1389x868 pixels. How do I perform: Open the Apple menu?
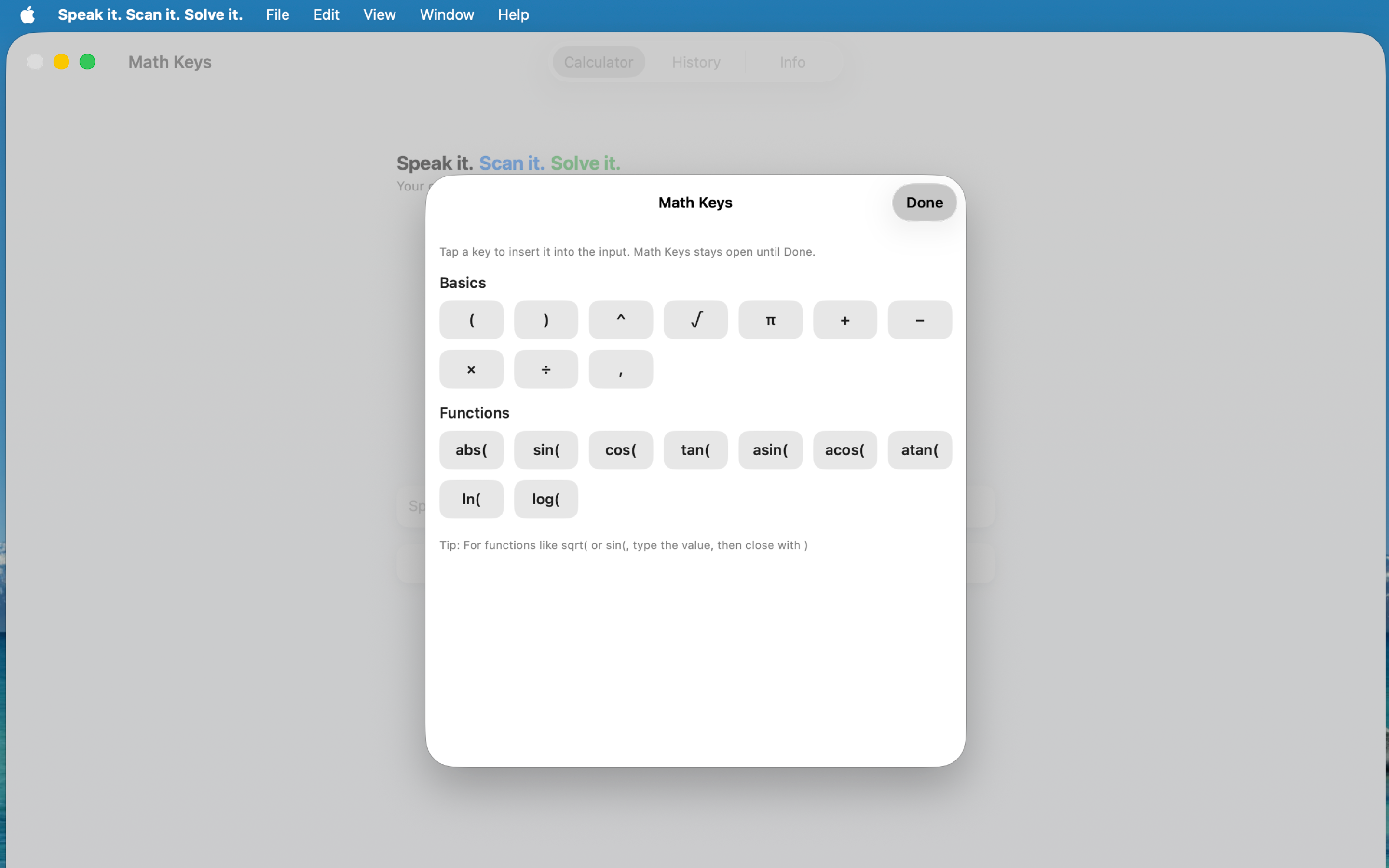pos(27,15)
